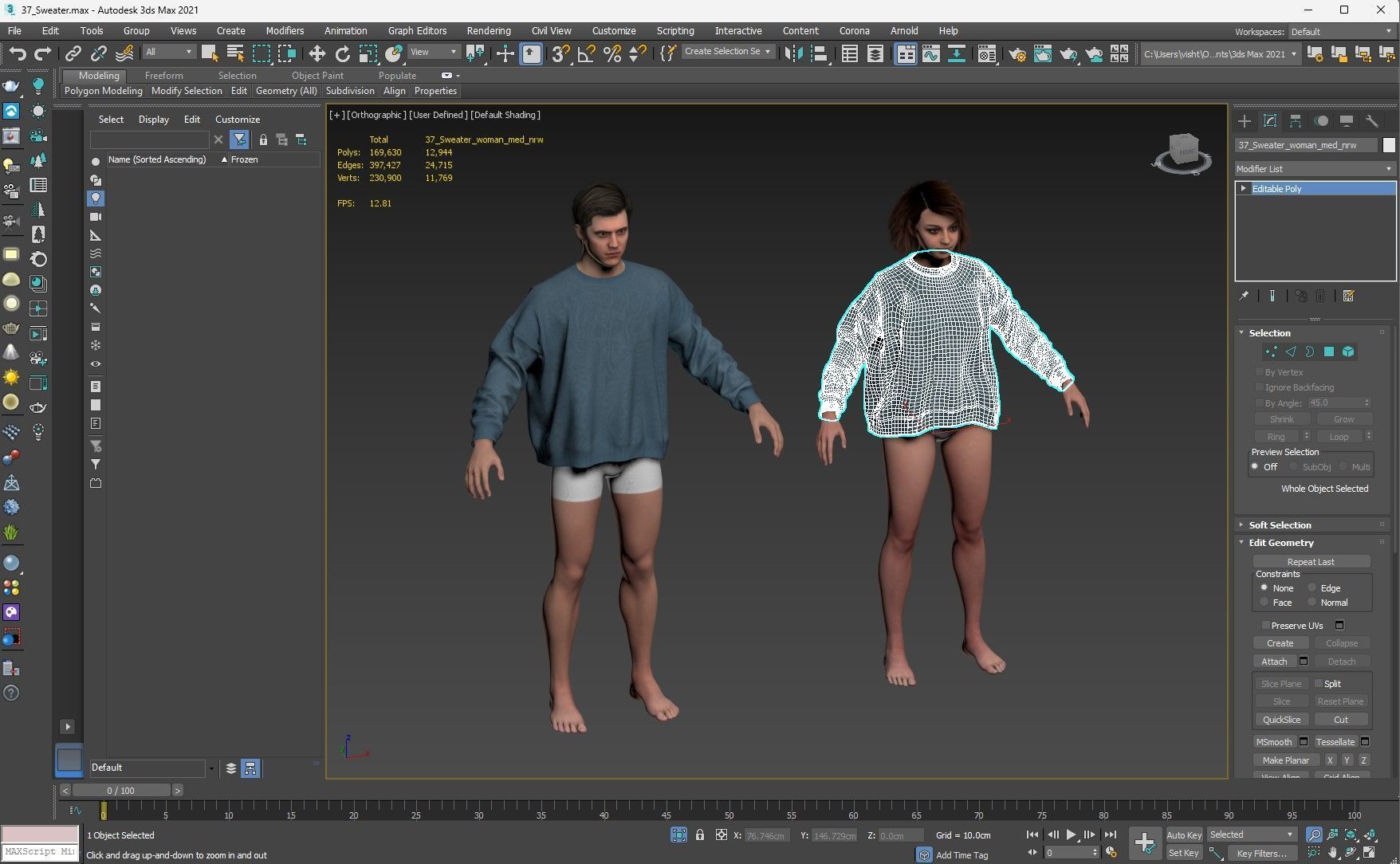Click the time slider showing 0 / 100
The height and width of the screenshot is (864, 1400).
click(121, 791)
